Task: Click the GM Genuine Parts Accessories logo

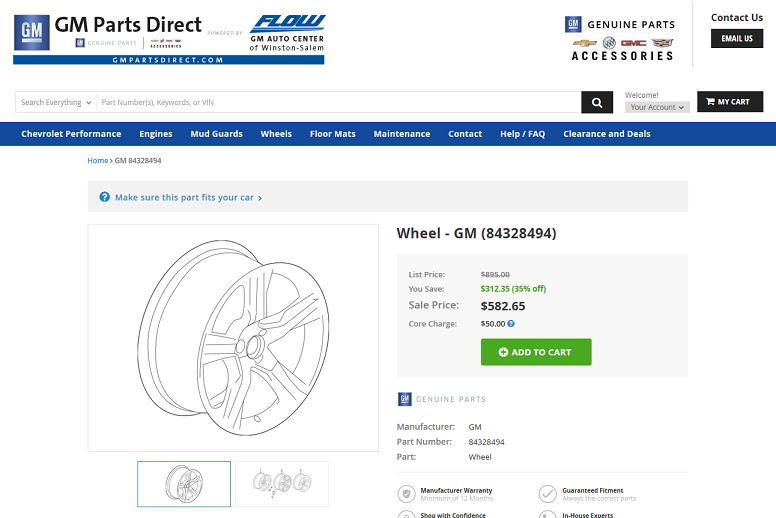Action: (x=621, y=39)
